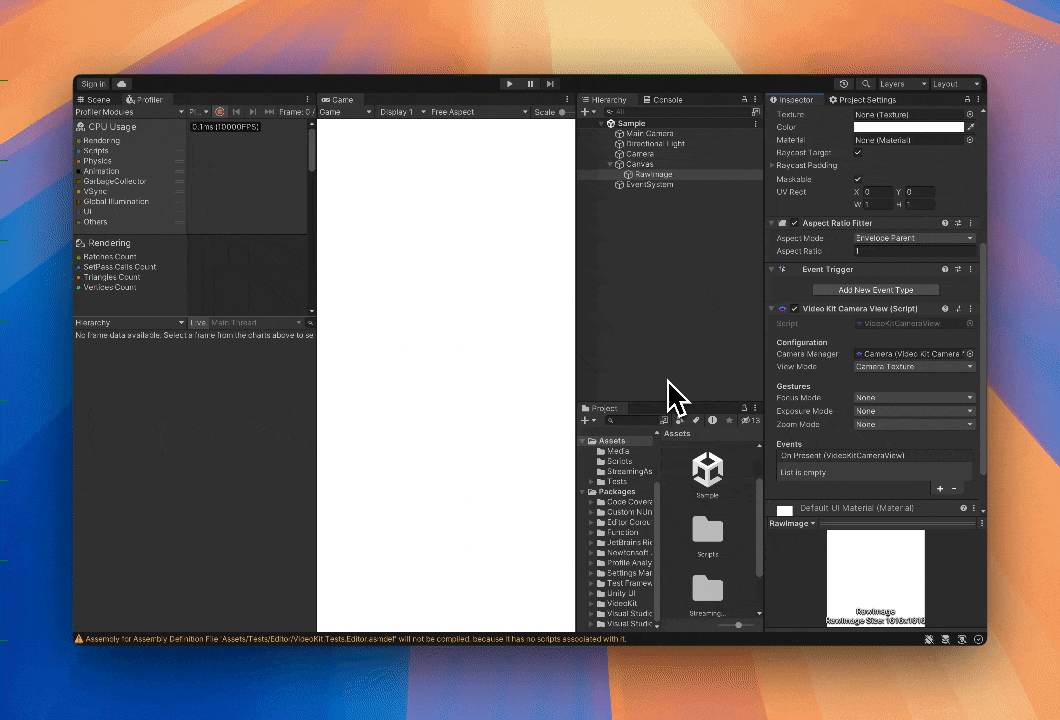Open the global search magnifier icon

click(x=866, y=84)
